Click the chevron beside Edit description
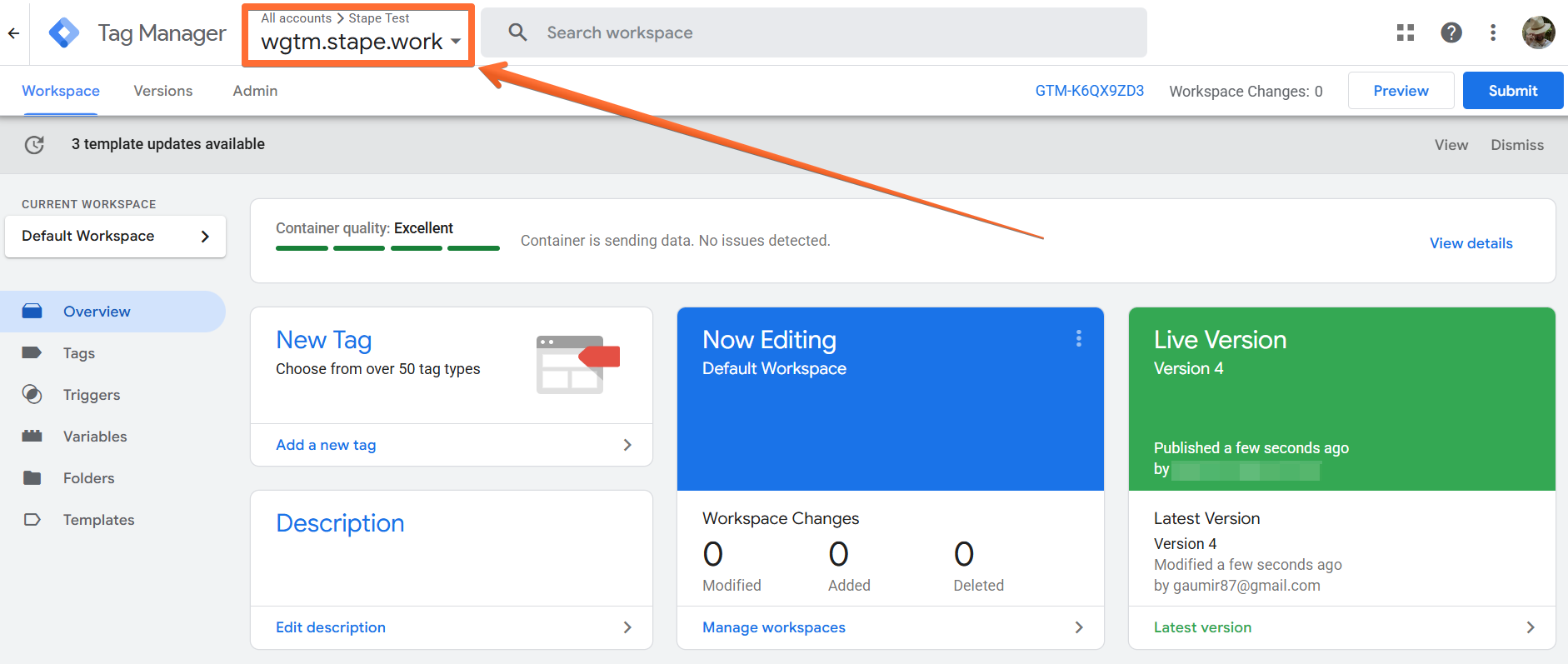This screenshot has height=664, width=1568. click(627, 627)
